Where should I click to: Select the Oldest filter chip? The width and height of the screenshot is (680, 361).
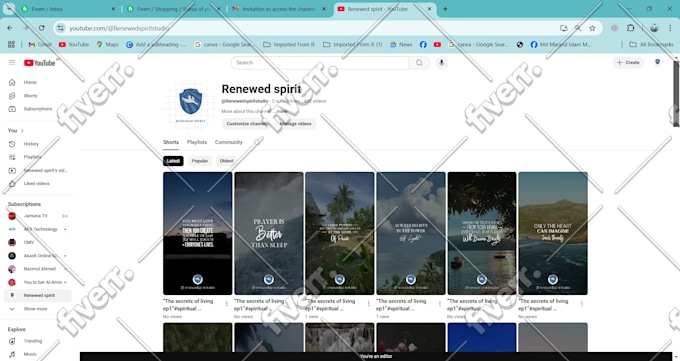(226, 161)
